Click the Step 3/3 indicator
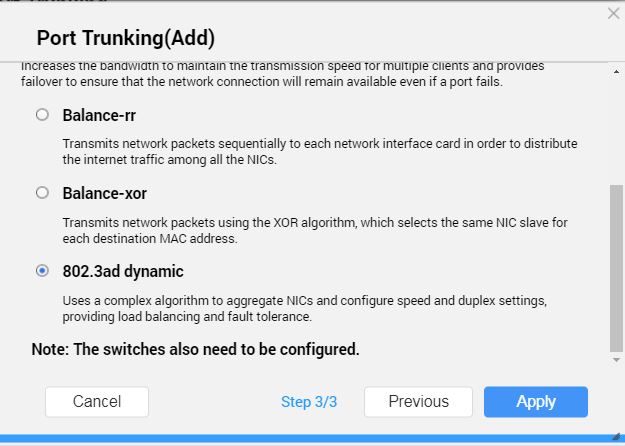This screenshot has width=625, height=446. (x=309, y=402)
